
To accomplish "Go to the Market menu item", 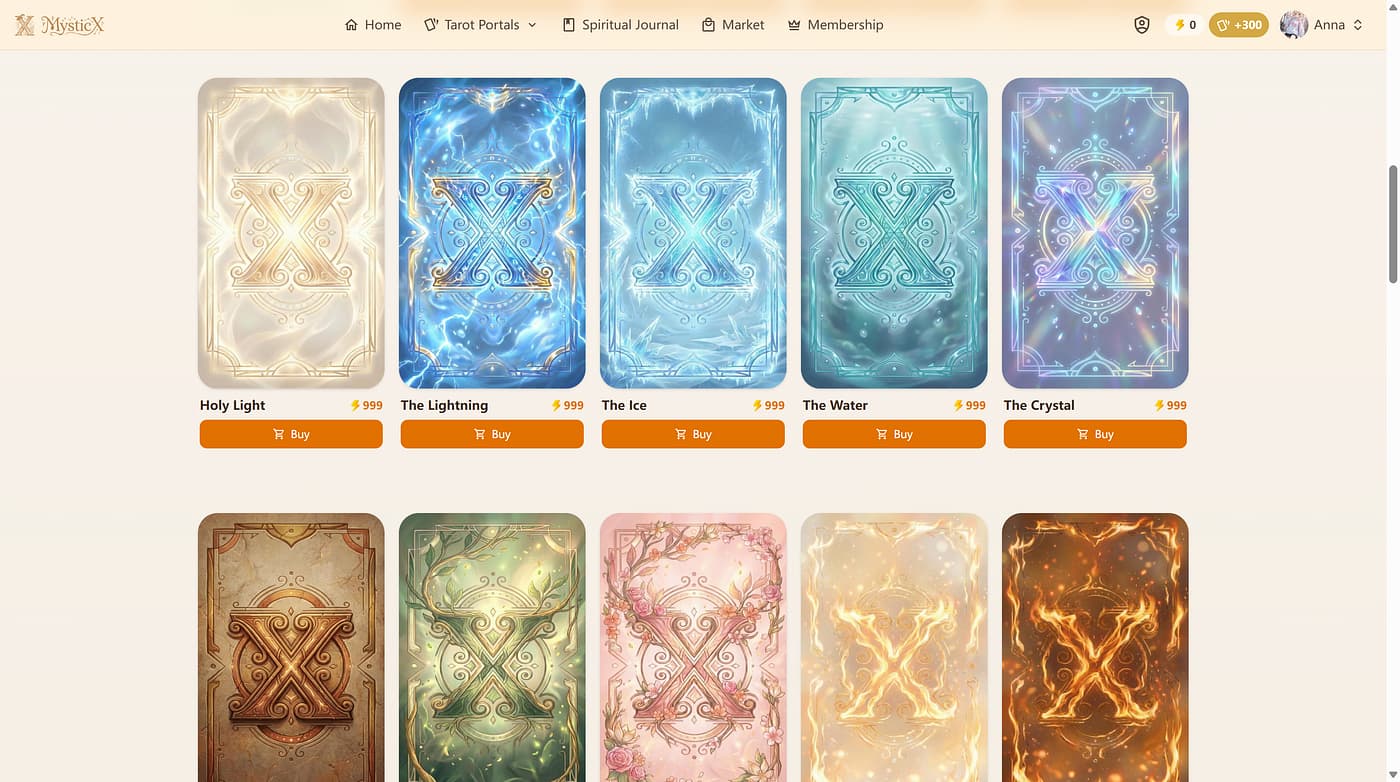I will click(733, 25).
